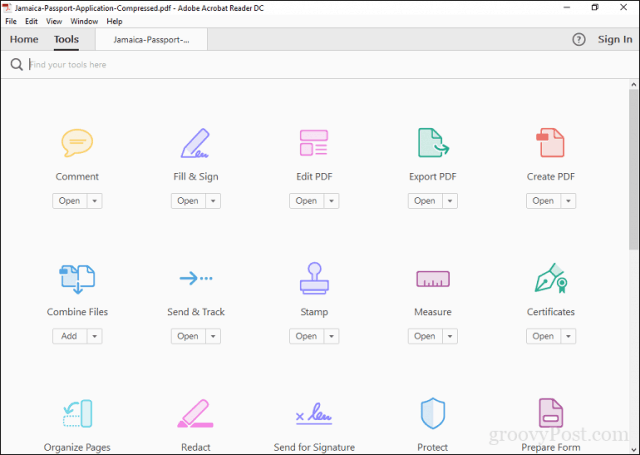
Task: Expand the Certificates dropdown arrow
Action: tap(568, 336)
